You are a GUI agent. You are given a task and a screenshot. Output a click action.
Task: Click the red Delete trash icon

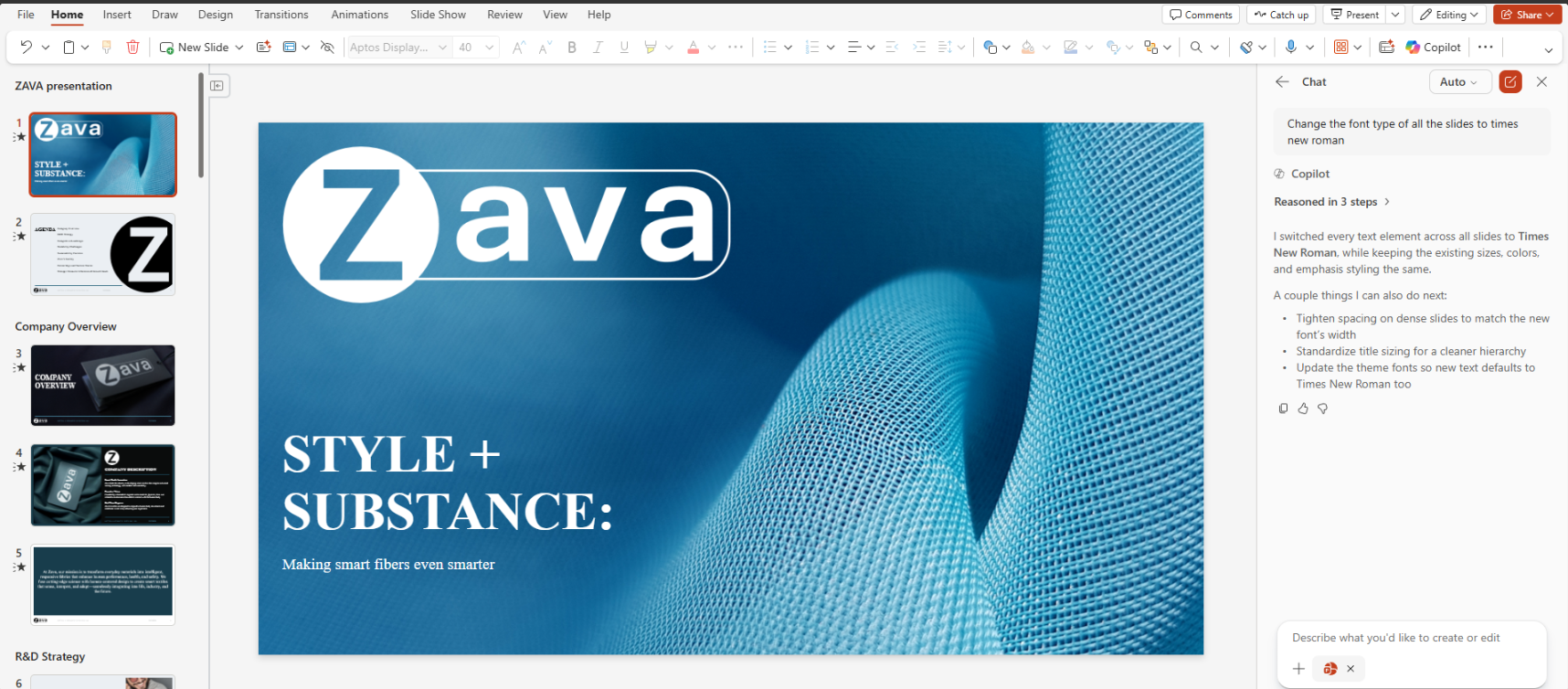[x=132, y=48]
